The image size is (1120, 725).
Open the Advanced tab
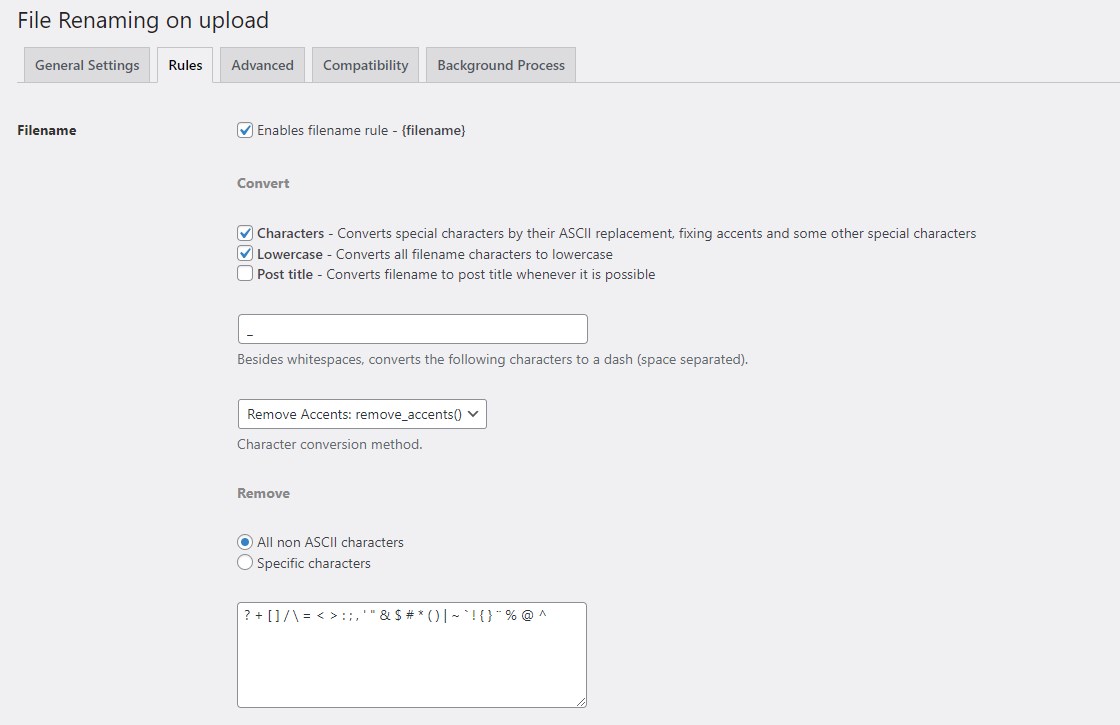(x=261, y=64)
